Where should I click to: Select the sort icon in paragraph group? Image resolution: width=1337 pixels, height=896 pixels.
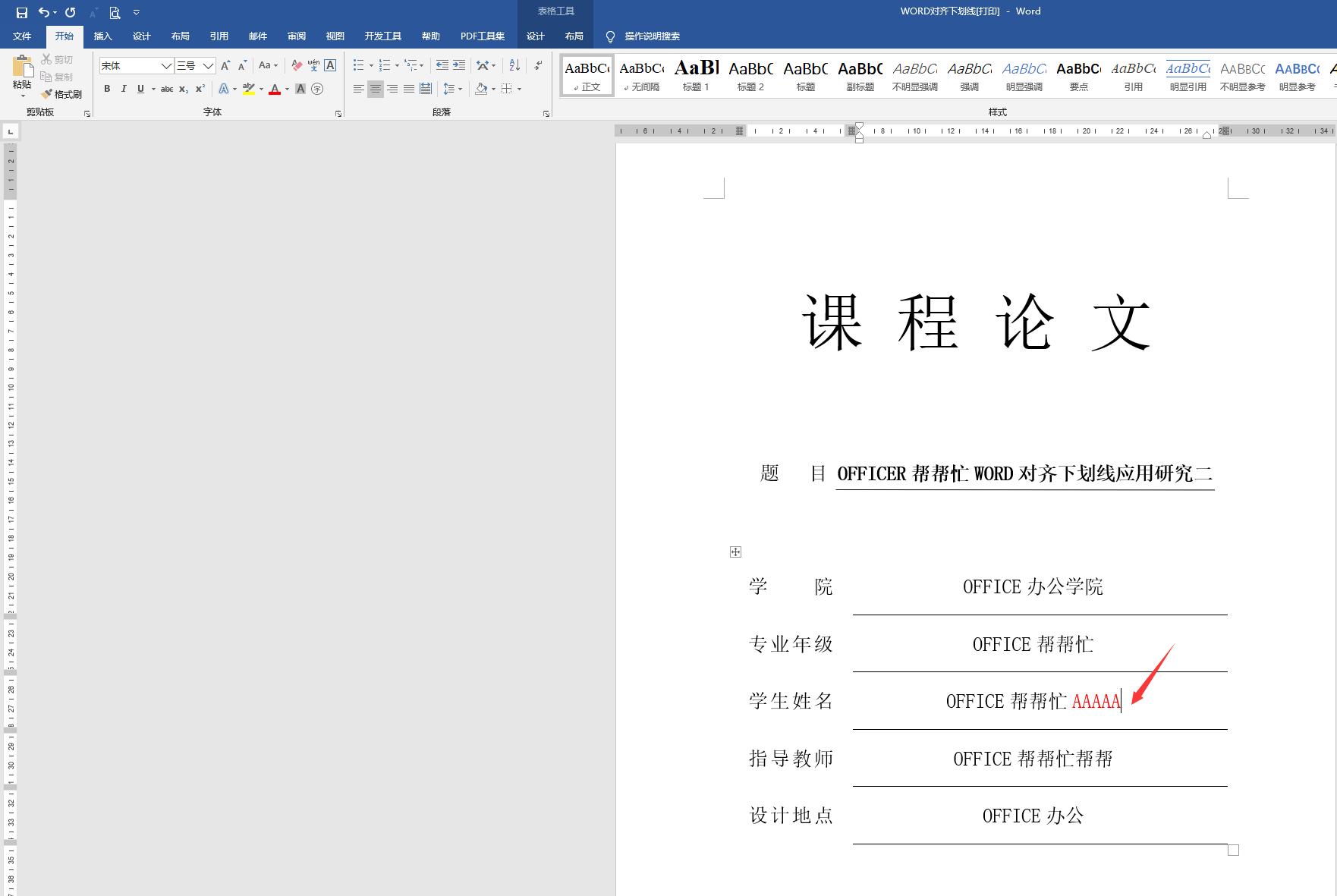(x=514, y=65)
